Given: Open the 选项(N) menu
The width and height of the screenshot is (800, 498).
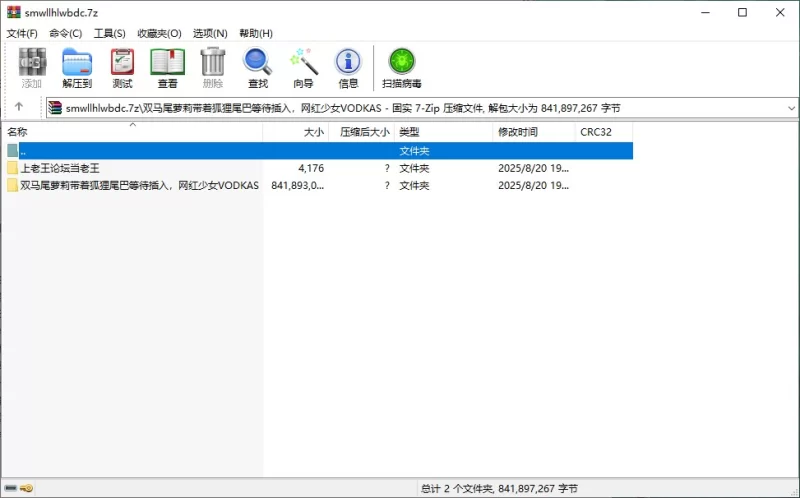Looking at the screenshot, I should click(210, 33).
